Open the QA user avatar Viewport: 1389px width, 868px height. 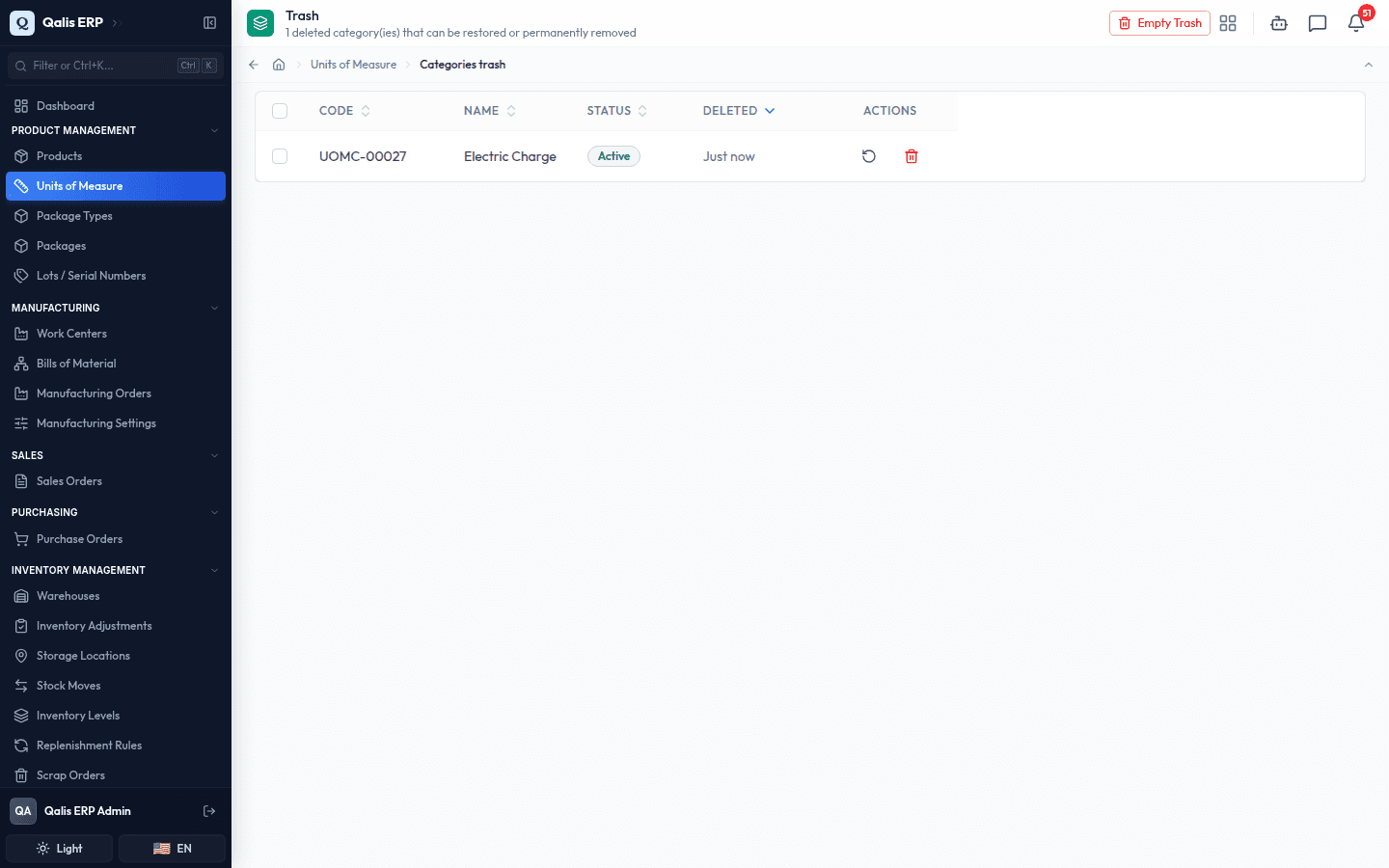click(x=23, y=811)
